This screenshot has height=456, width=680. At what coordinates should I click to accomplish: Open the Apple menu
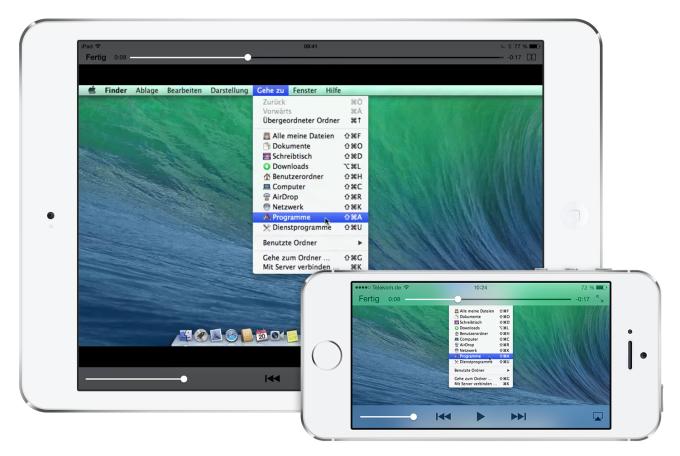coord(92,90)
